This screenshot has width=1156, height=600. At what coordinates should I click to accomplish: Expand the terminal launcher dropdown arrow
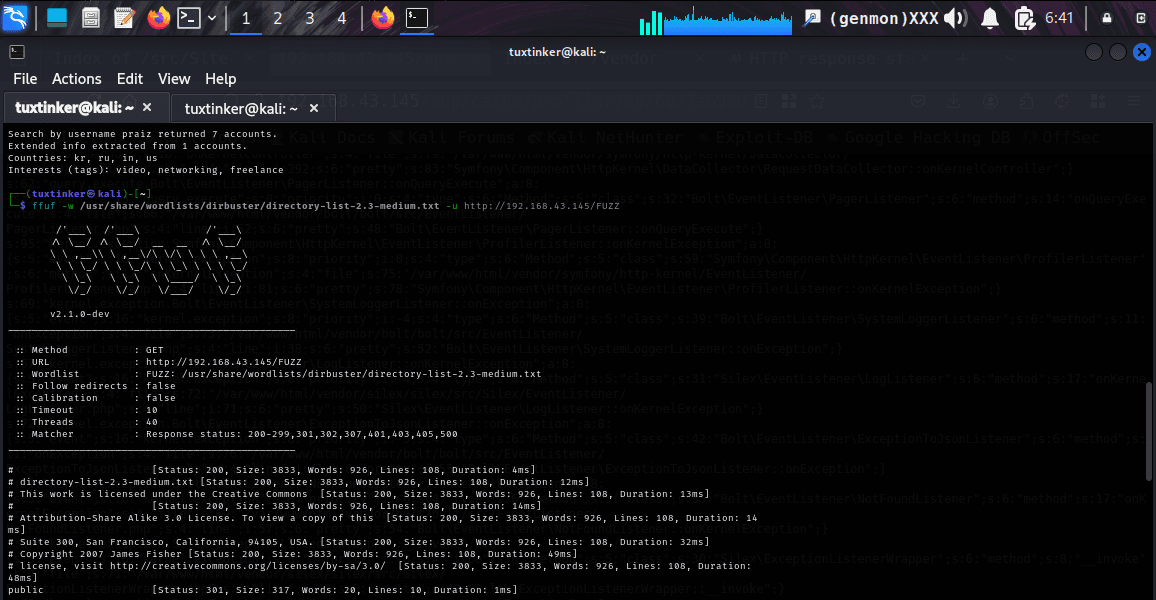coord(211,17)
